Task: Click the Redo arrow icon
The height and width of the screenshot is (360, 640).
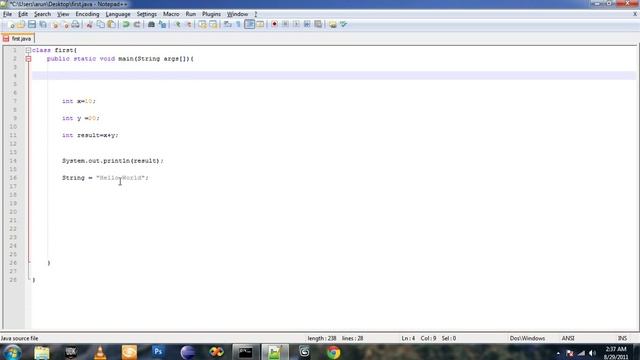Action: 137,24
